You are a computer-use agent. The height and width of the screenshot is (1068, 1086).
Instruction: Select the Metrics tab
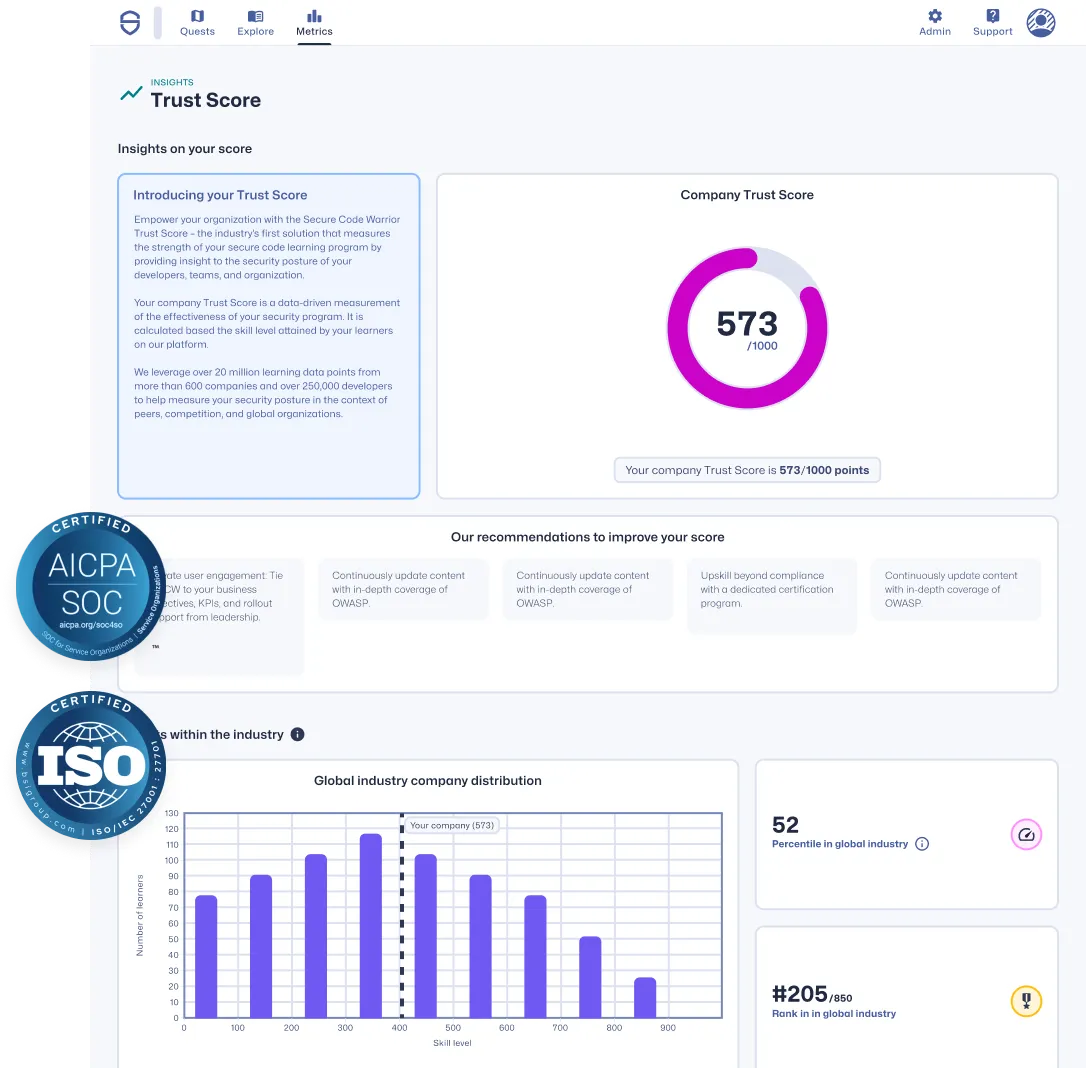click(x=314, y=23)
